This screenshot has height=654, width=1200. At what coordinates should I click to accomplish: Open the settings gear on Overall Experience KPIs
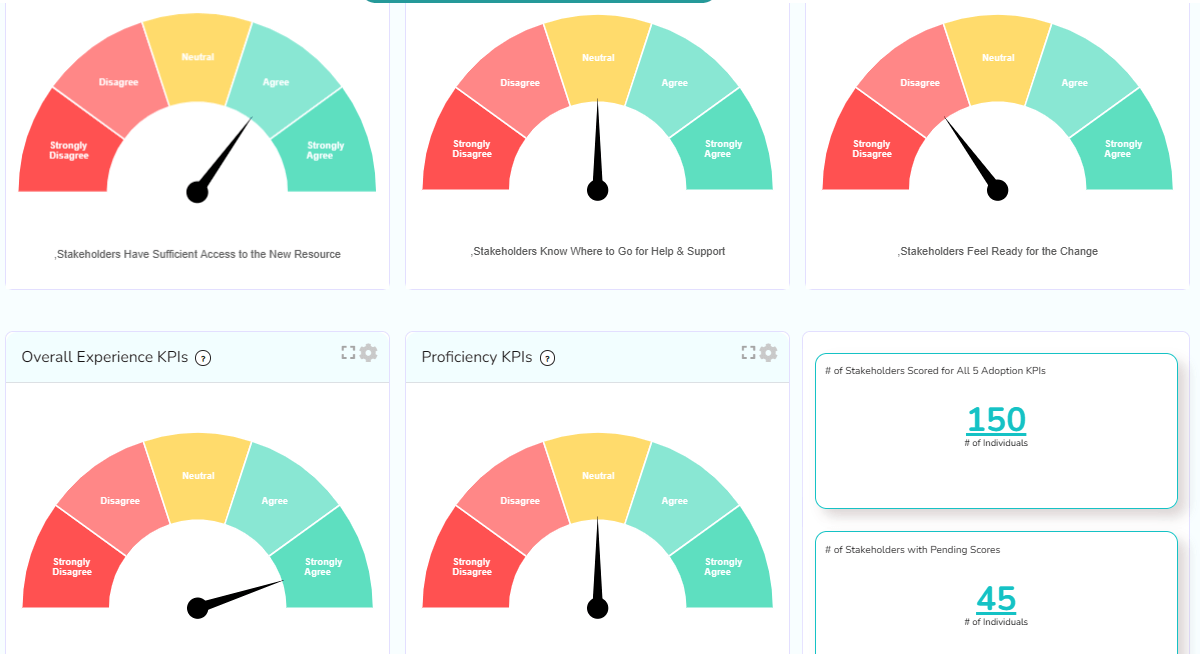(368, 352)
